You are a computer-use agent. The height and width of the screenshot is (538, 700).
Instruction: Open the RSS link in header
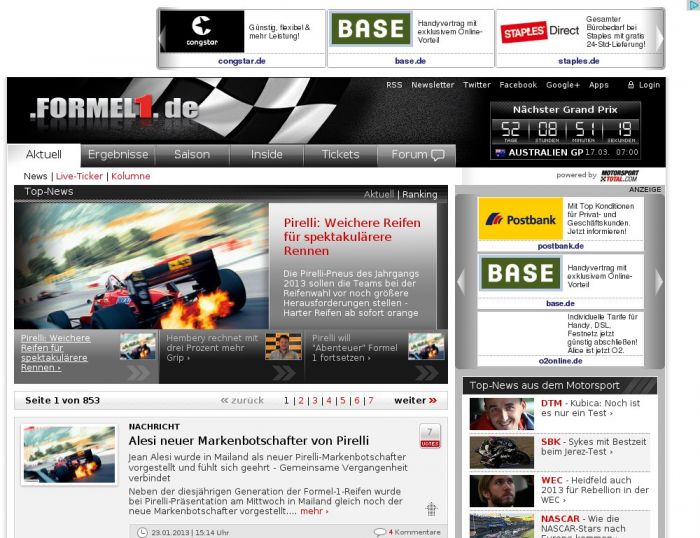(394, 85)
